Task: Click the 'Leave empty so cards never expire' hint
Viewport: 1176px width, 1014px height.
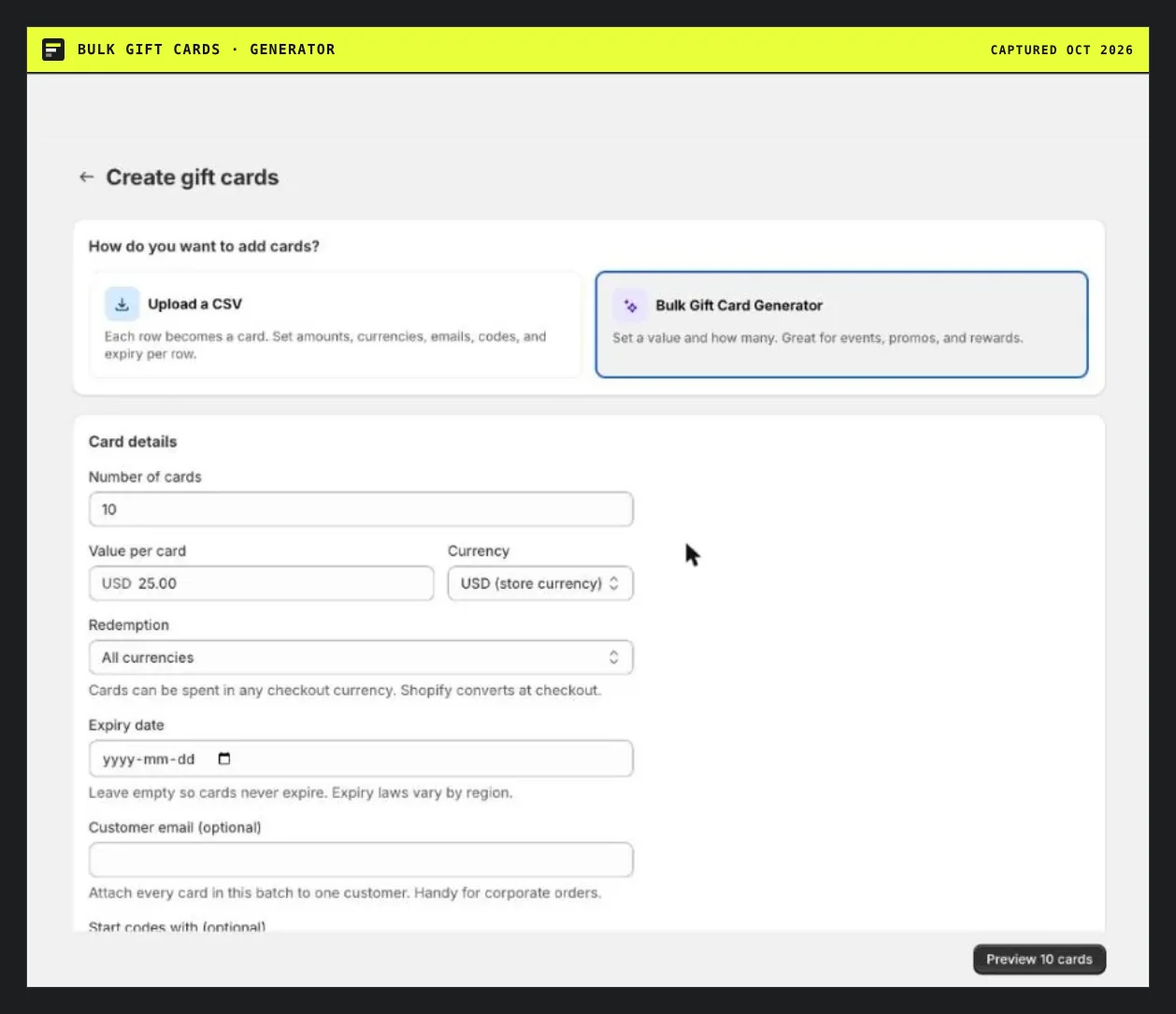Action: coord(301,793)
